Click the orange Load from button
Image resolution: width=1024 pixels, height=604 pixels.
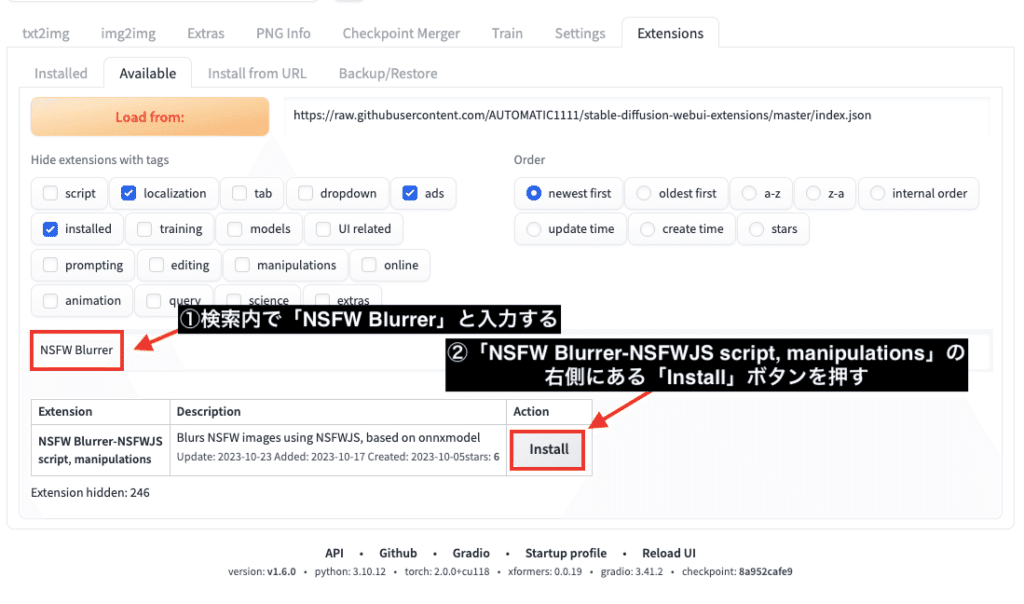148,116
